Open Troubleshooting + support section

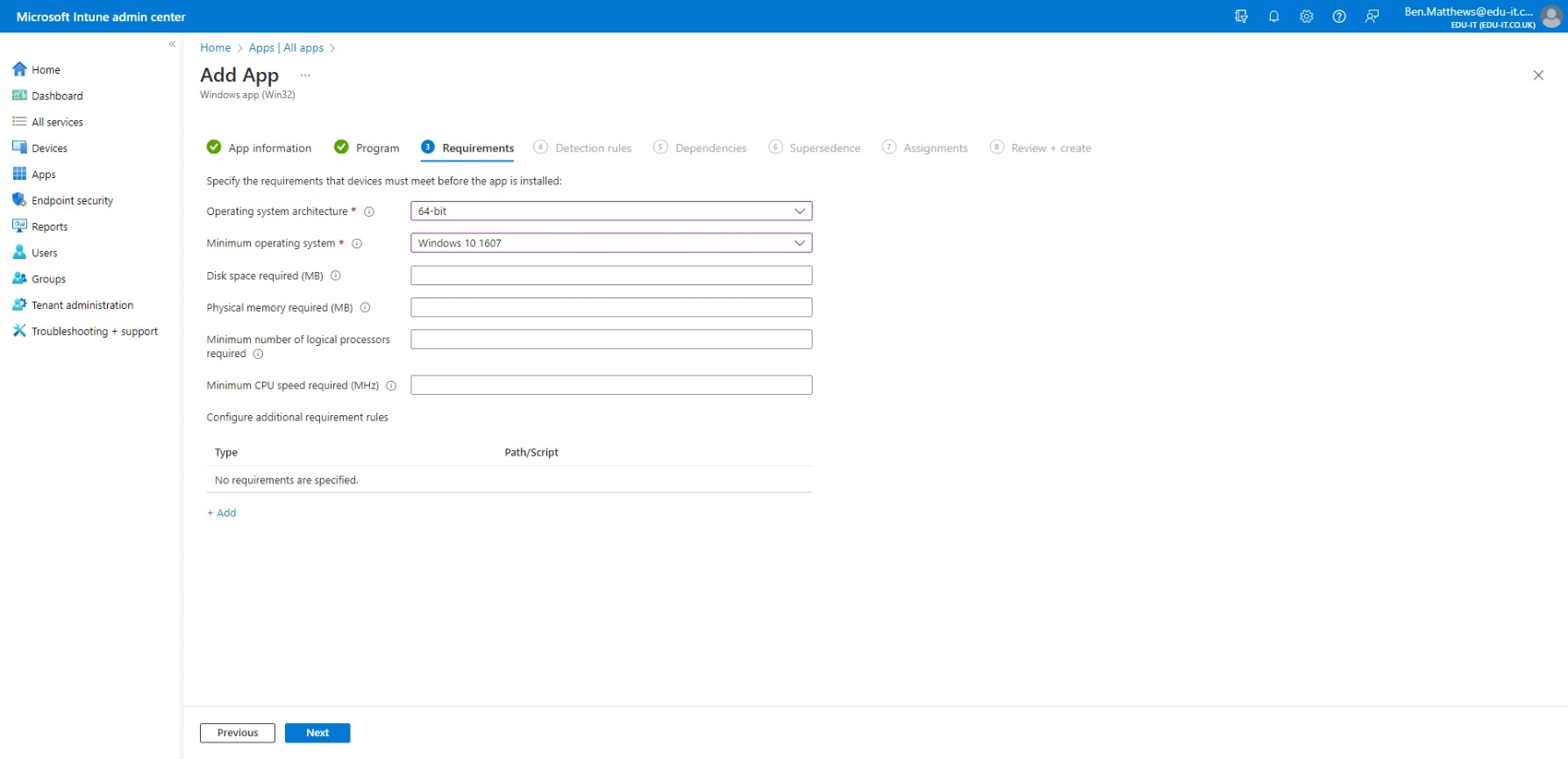tap(85, 332)
